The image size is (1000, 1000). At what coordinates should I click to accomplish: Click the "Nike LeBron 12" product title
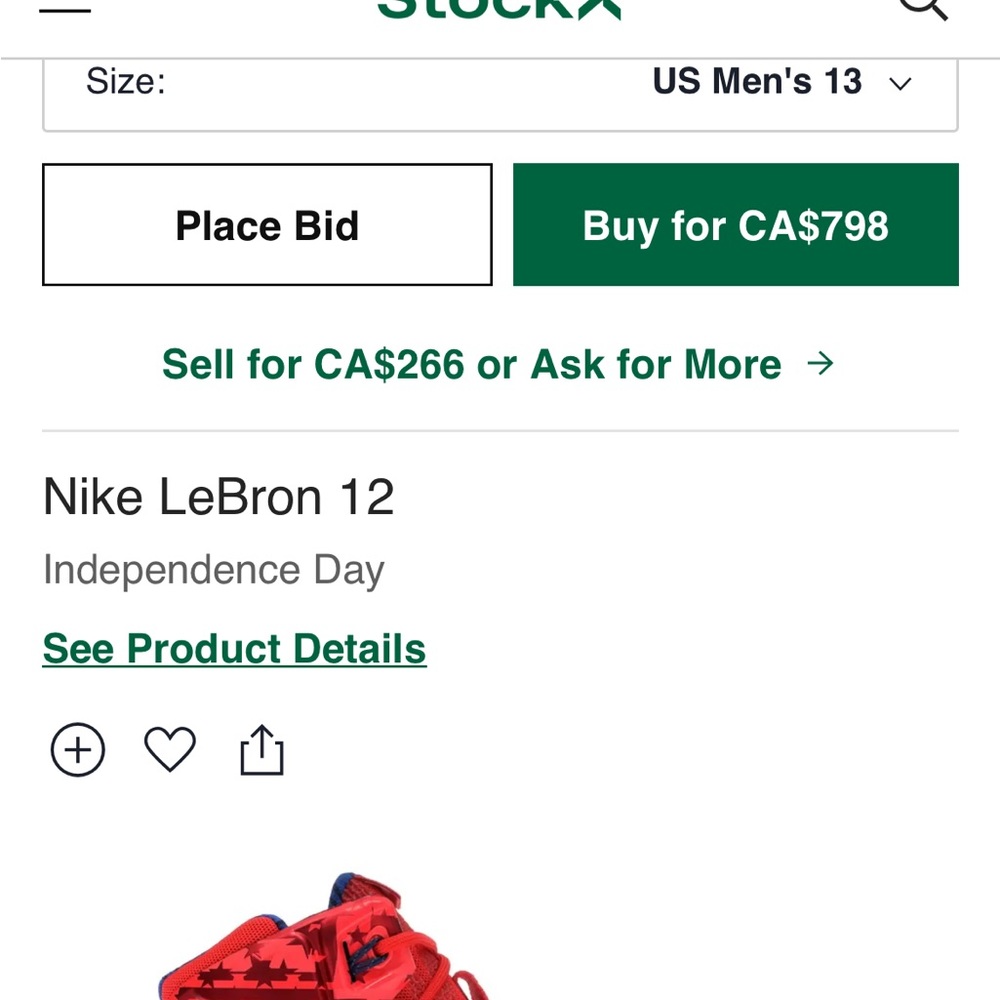[220, 496]
